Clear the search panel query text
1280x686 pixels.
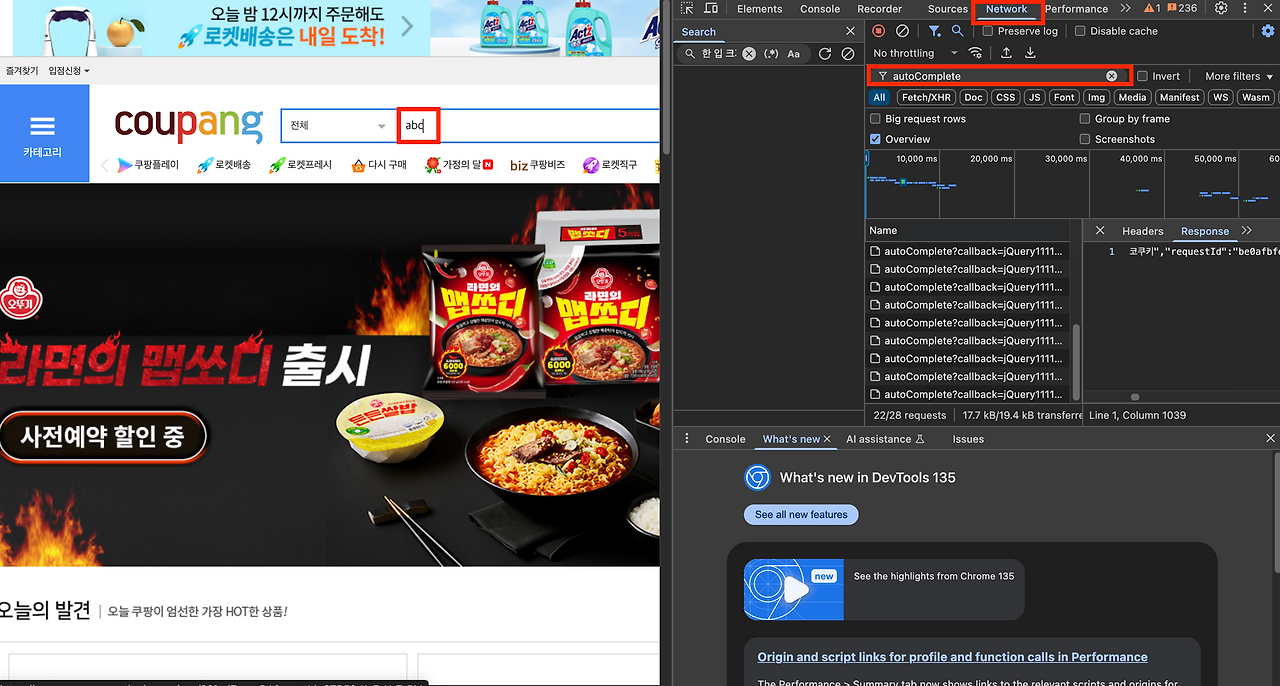pos(748,54)
